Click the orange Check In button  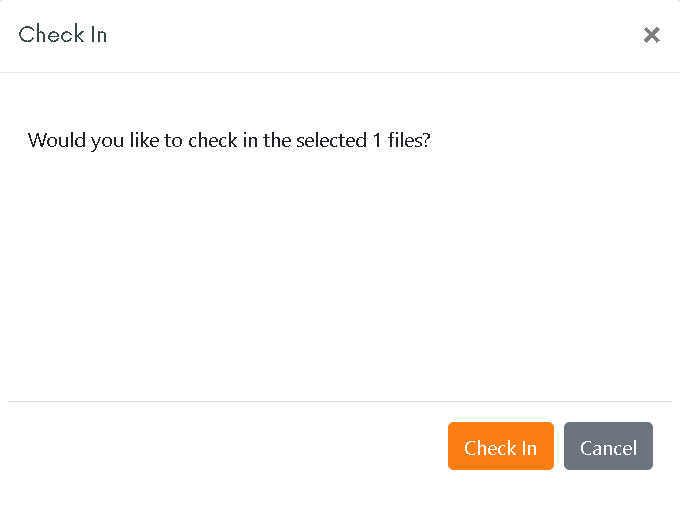[x=500, y=446]
